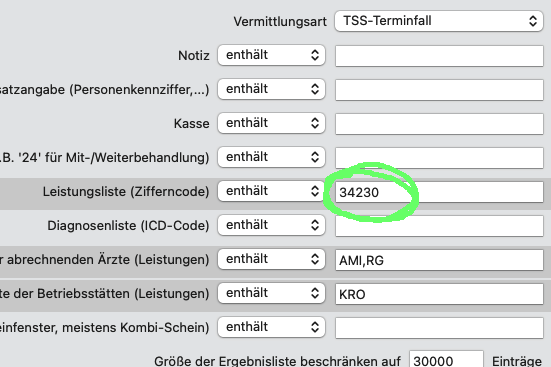The width and height of the screenshot is (551, 367).
Task: Open the Betriebsstätten (Leistungen) enthält dropdown
Action: (271, 293)
